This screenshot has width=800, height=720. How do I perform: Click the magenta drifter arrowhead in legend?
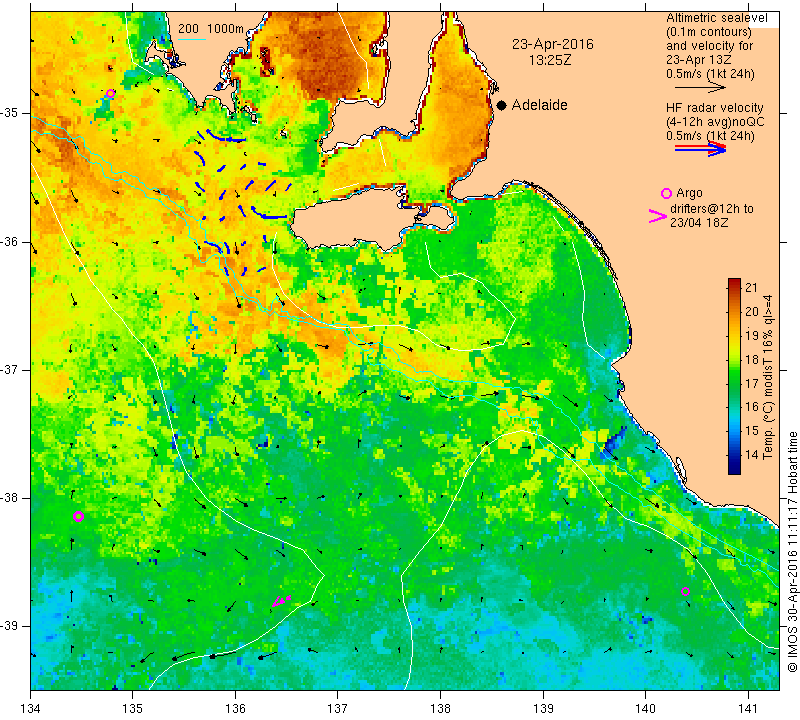pos(658,216)
